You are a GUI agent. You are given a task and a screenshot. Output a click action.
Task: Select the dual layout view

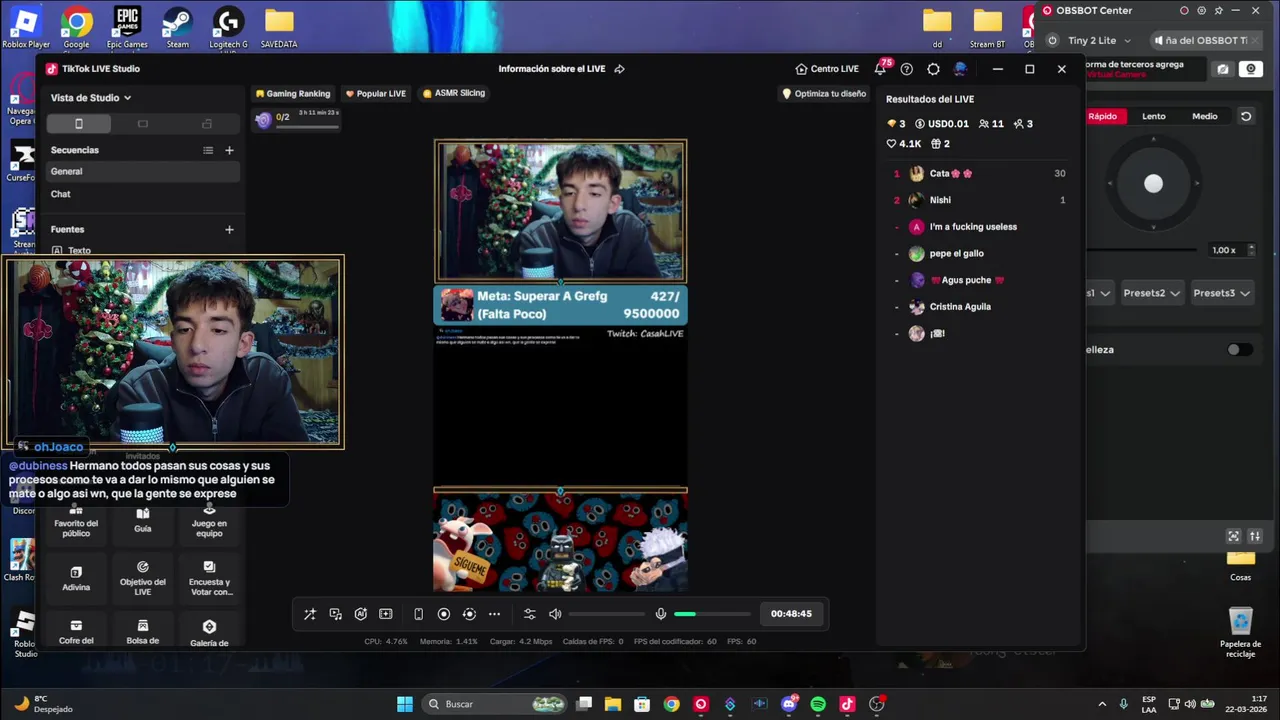[207, 123]
